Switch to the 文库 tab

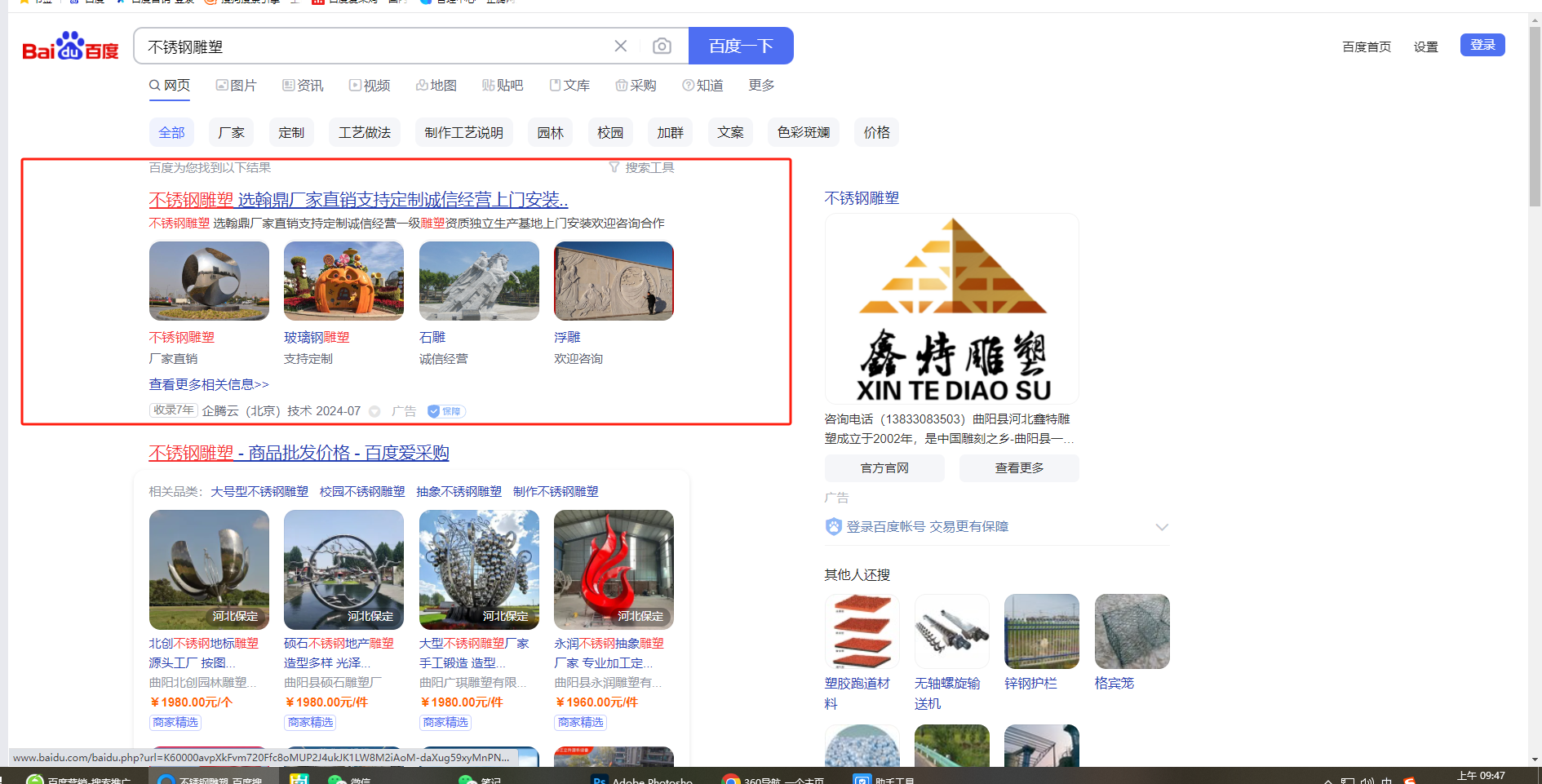click(x=569, y=86)
